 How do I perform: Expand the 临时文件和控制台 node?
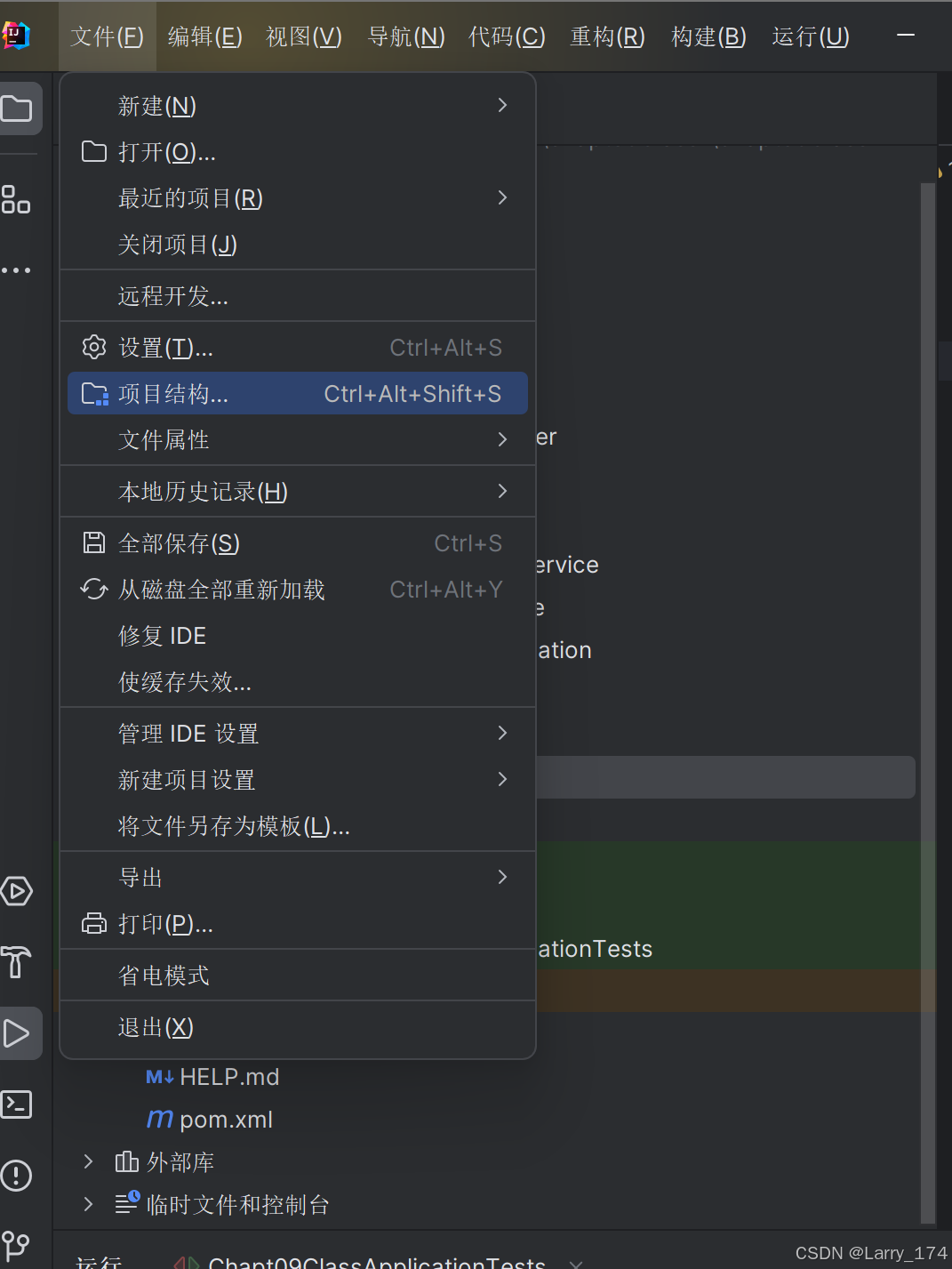coord(87,1204)
